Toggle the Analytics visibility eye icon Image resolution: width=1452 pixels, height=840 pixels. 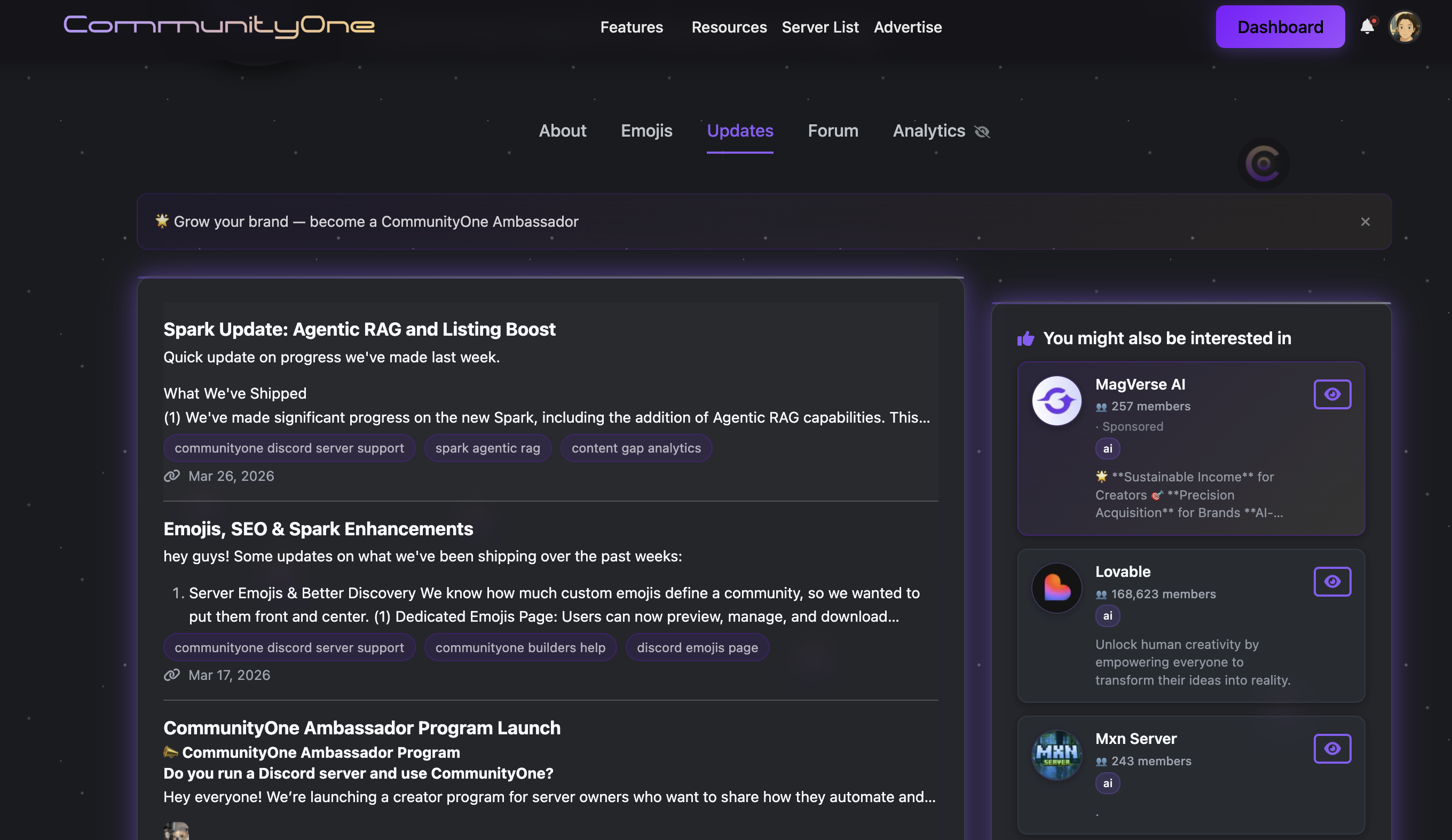981,131
